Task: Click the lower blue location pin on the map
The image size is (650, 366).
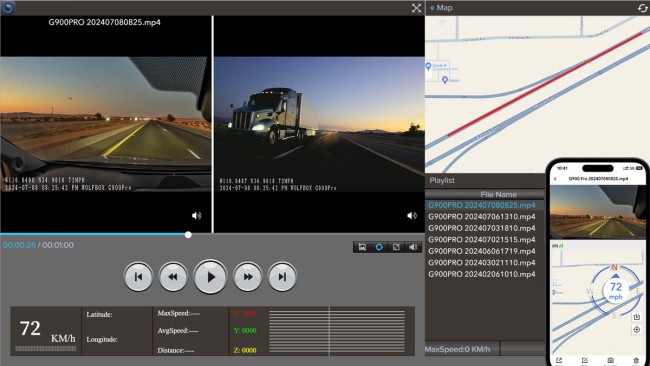Action: point(445,80)
